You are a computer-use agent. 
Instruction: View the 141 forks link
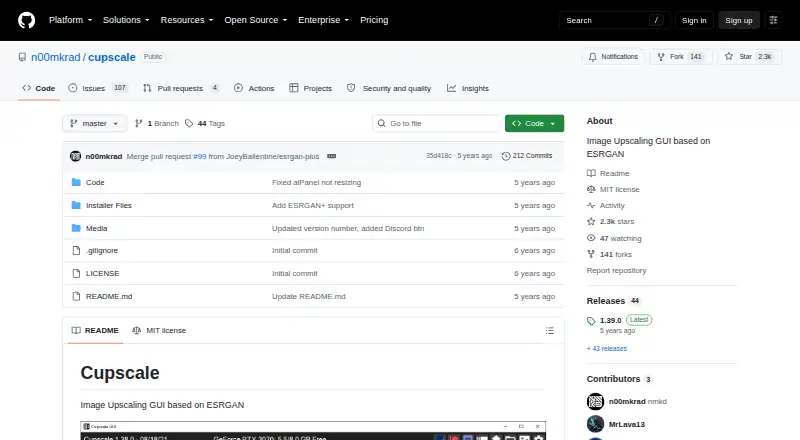[x=609, y=254]
